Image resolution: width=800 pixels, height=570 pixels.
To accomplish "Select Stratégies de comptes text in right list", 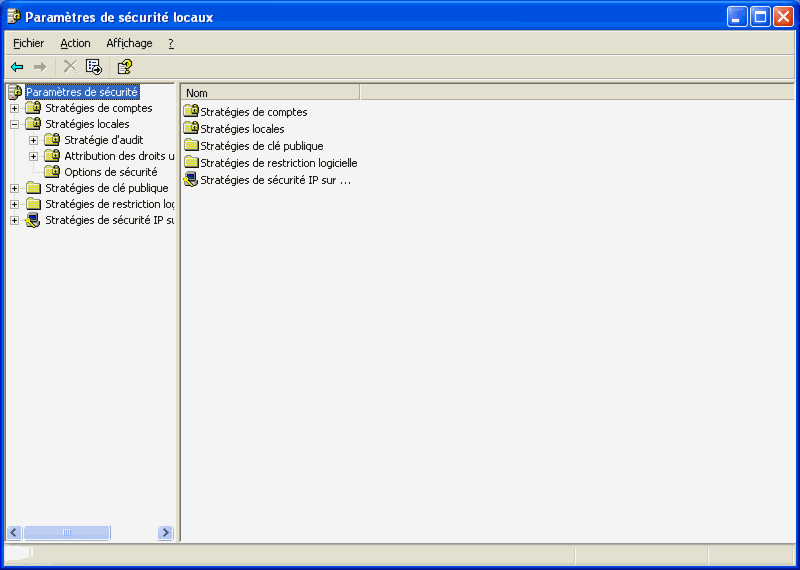I will tap(254, 112).
